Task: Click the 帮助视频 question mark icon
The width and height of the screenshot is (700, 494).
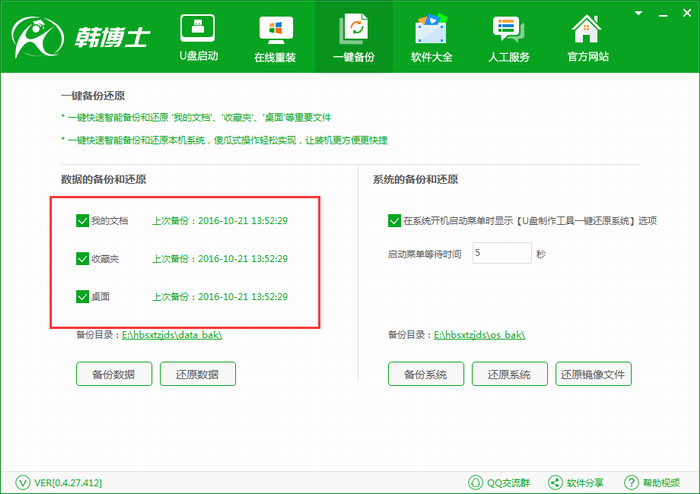Action: (631, 482)
